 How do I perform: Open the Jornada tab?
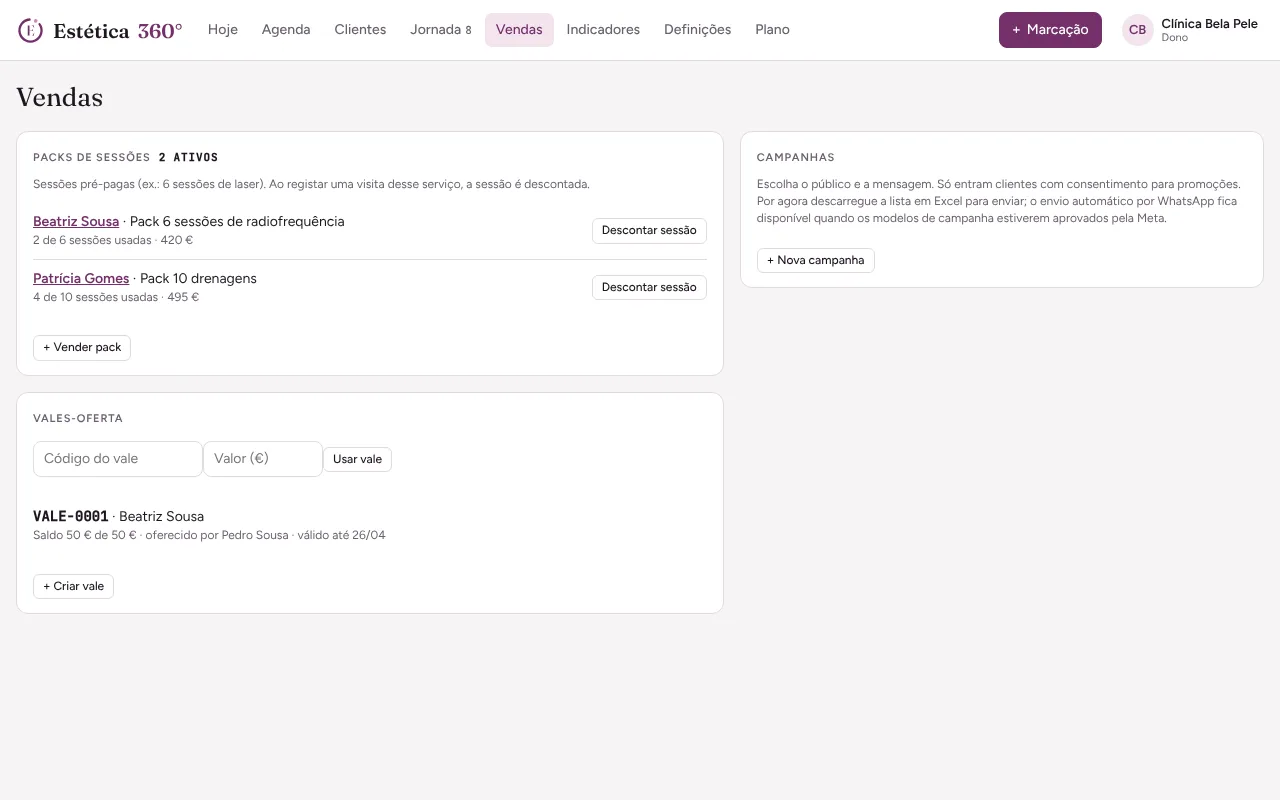pos(440,30)
